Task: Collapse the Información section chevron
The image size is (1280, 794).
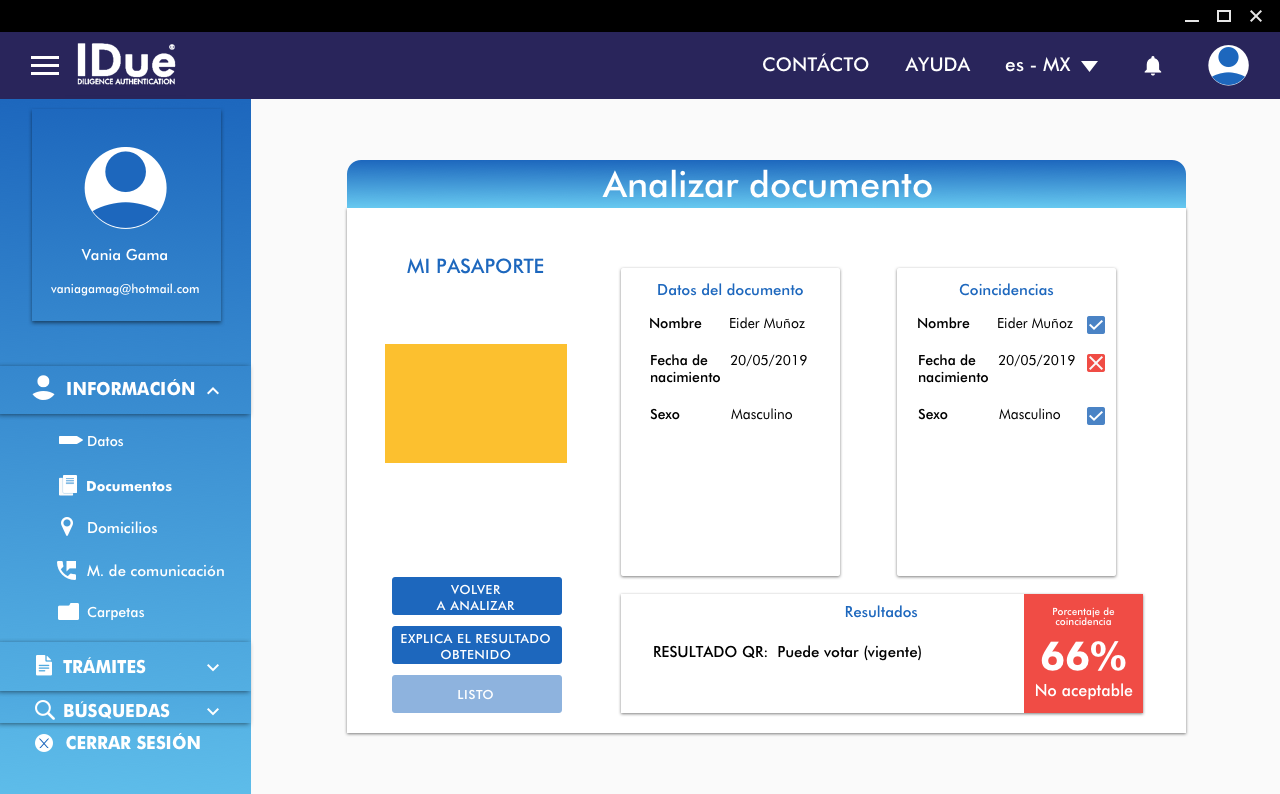Action: [213, 390]
